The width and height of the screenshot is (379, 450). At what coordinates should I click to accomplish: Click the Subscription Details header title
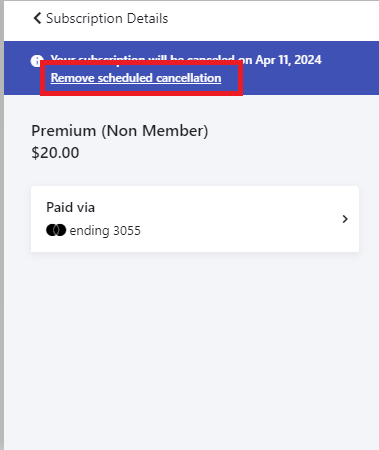(107, 18)
